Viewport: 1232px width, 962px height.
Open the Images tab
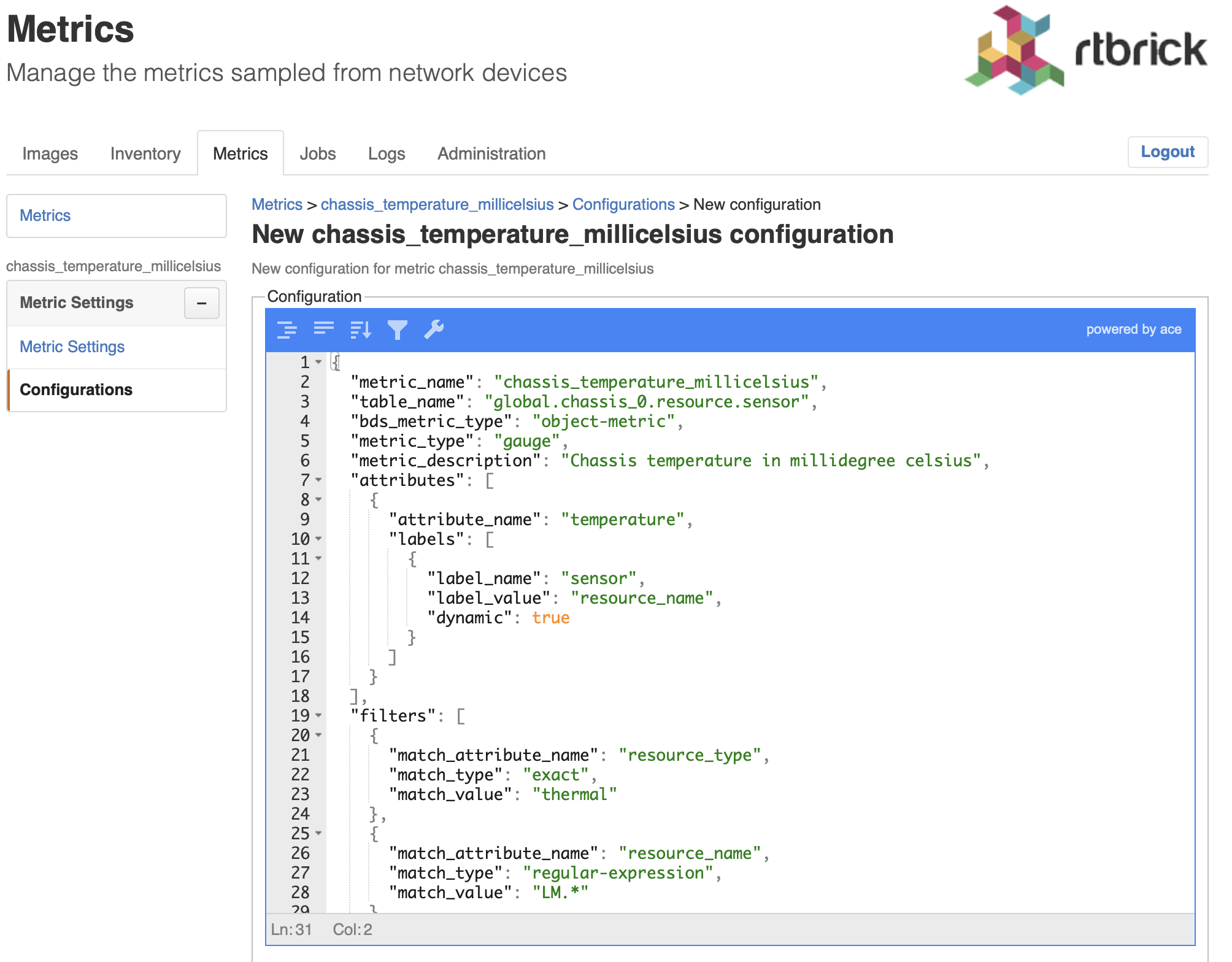click(x=50, y=153)
